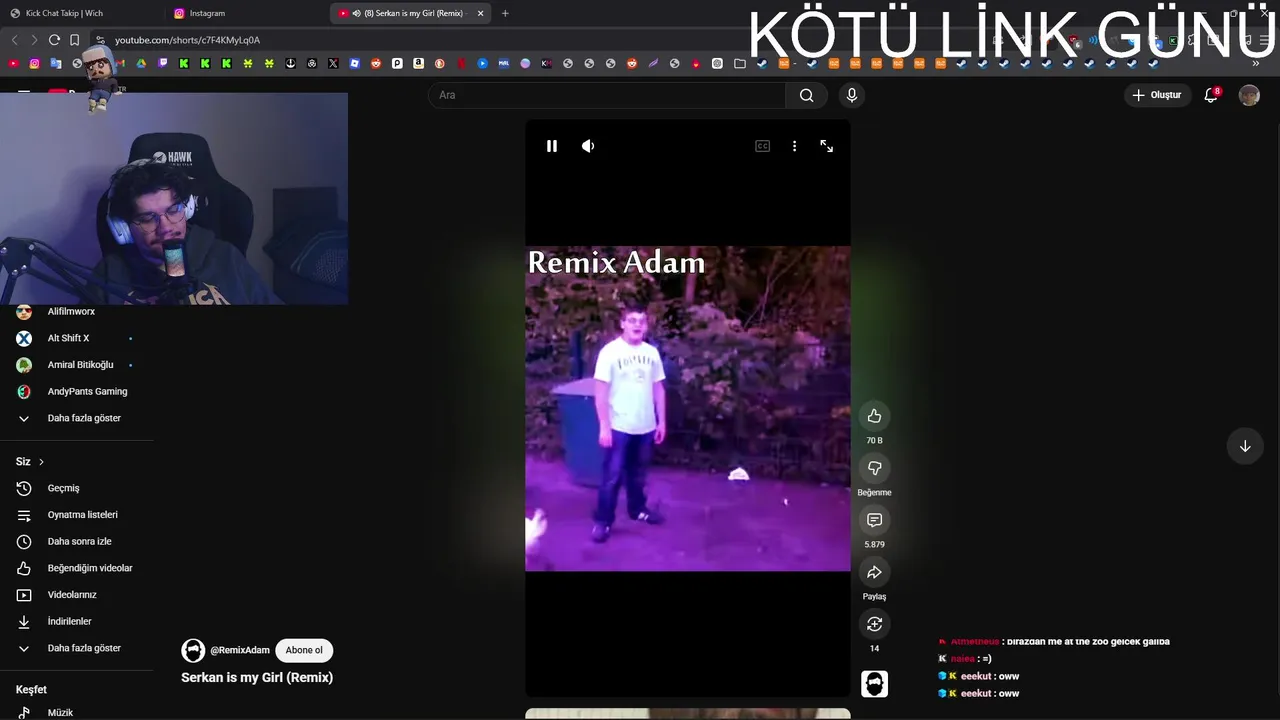Open the sound source avatar below remix
Image resolution: width=1280 pixels, height=720 pixels.
click(x=874, y=684)
